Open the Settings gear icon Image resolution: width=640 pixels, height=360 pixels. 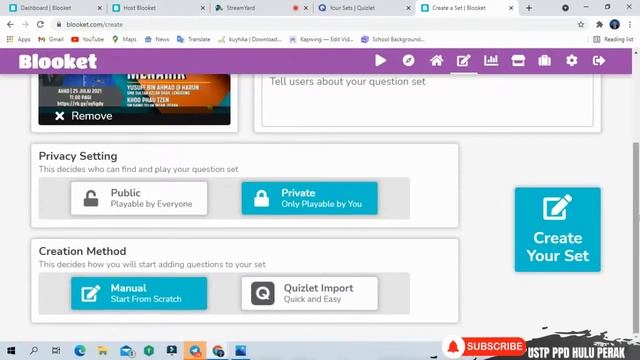(x=572, y=61)
